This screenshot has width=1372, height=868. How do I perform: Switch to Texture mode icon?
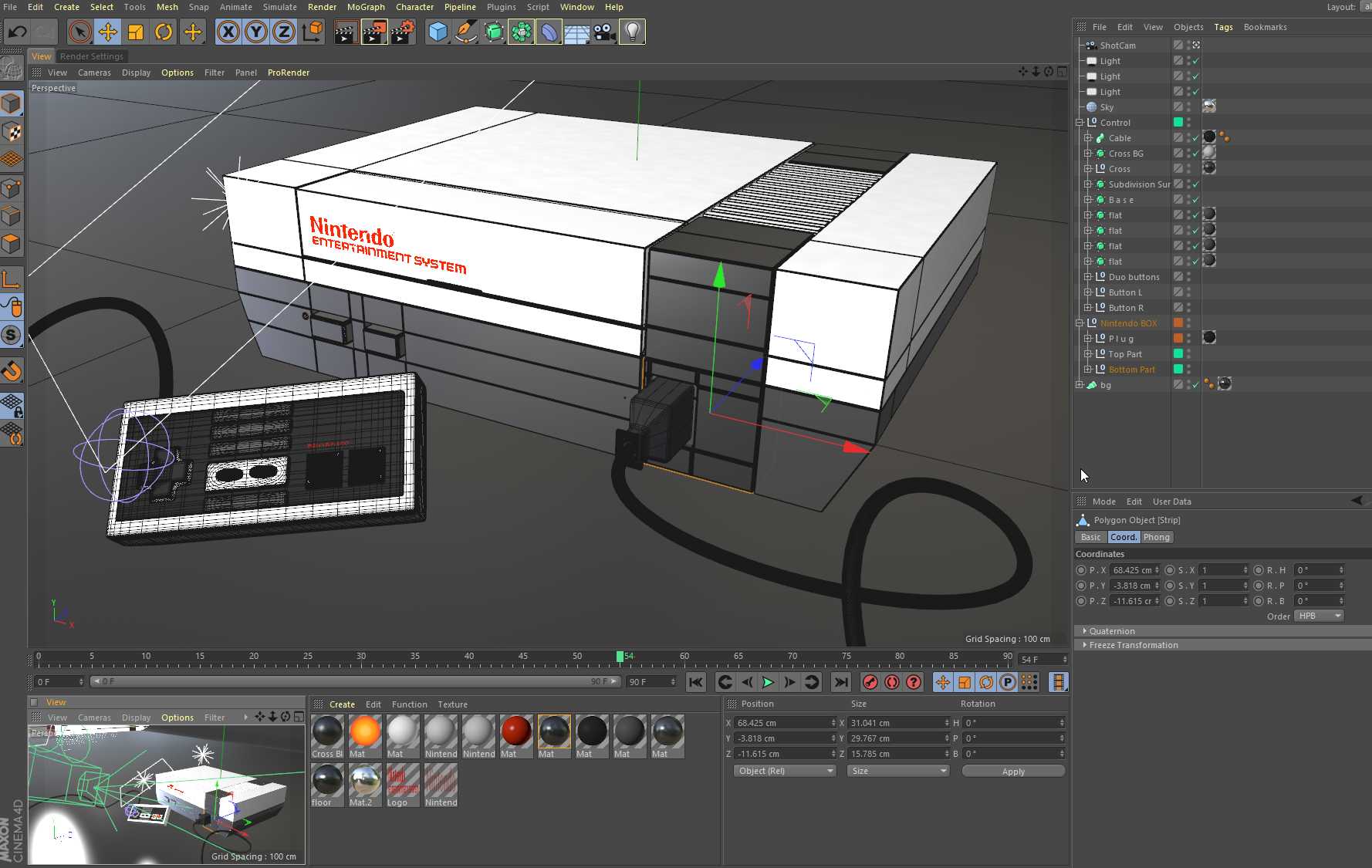click(12, 131)
